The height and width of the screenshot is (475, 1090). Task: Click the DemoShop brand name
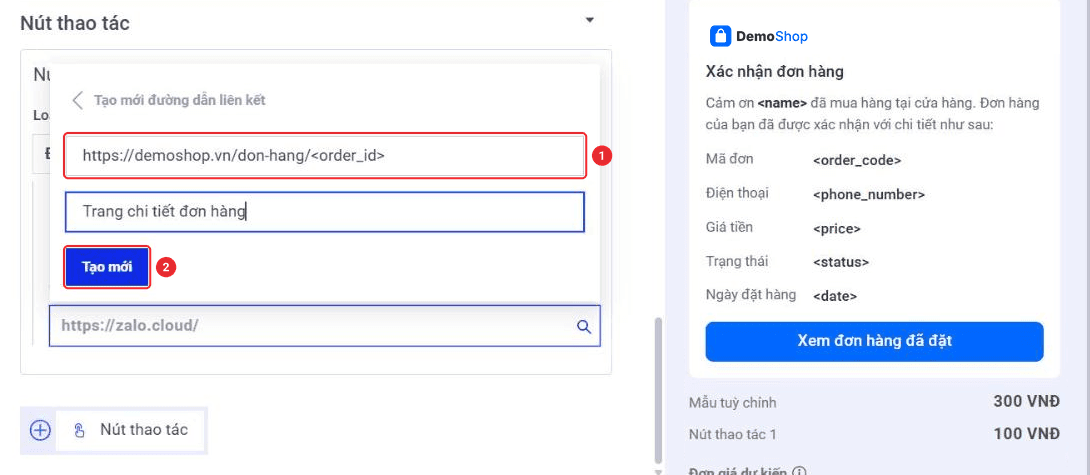click(x=772, y=36)
